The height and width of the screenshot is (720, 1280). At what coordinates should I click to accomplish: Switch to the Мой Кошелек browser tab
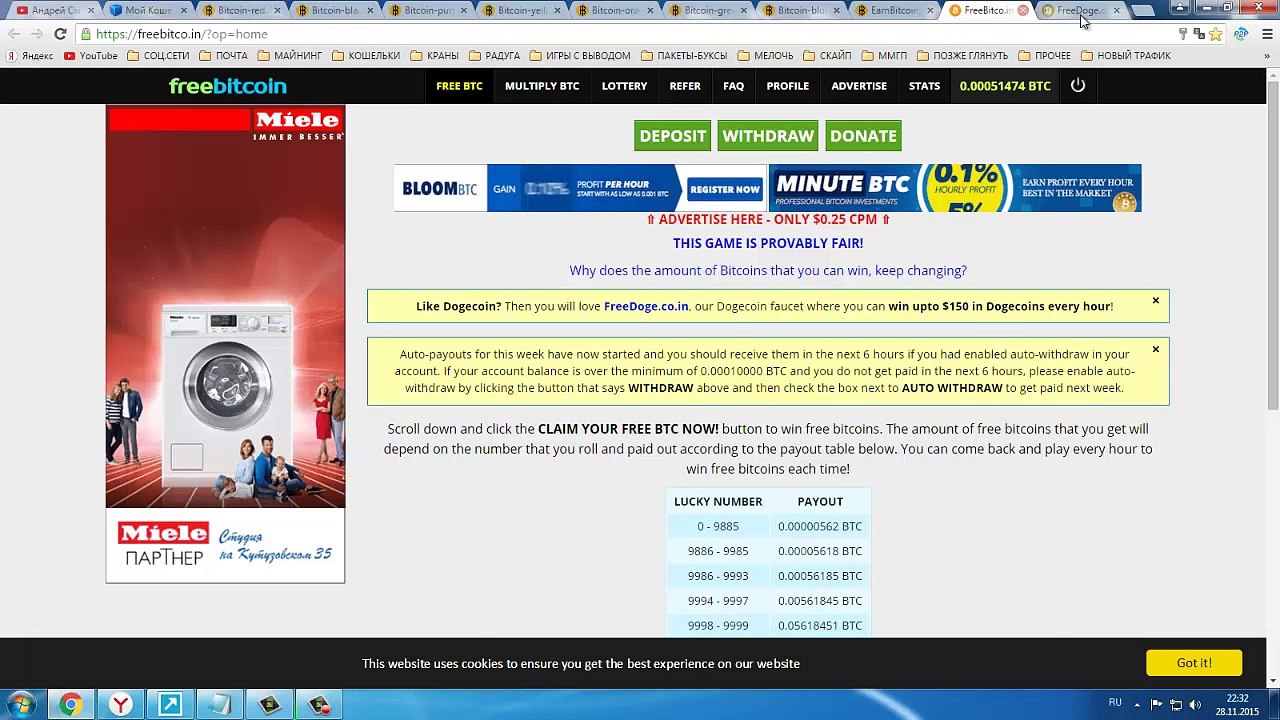tap(147, 11)
